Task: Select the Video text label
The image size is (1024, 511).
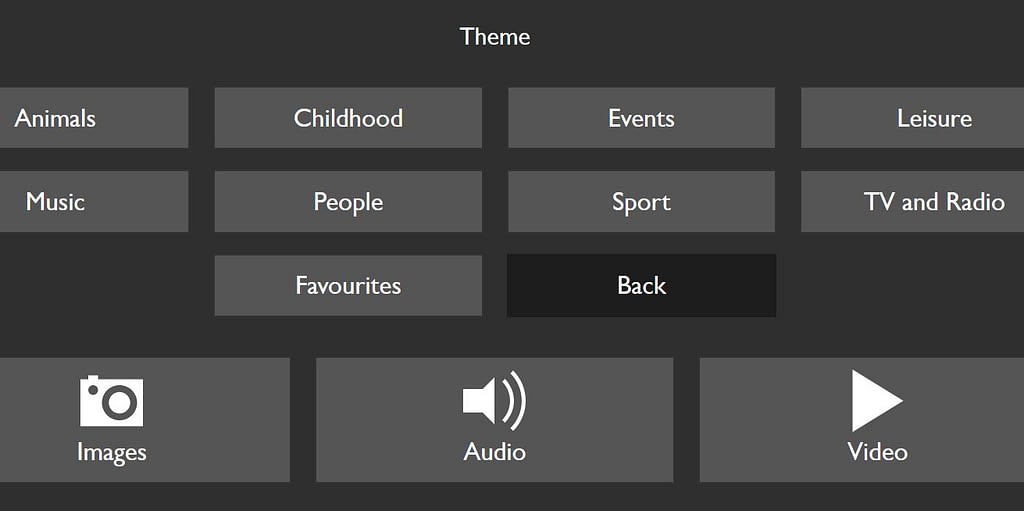Action: click(x=877, y=452)
